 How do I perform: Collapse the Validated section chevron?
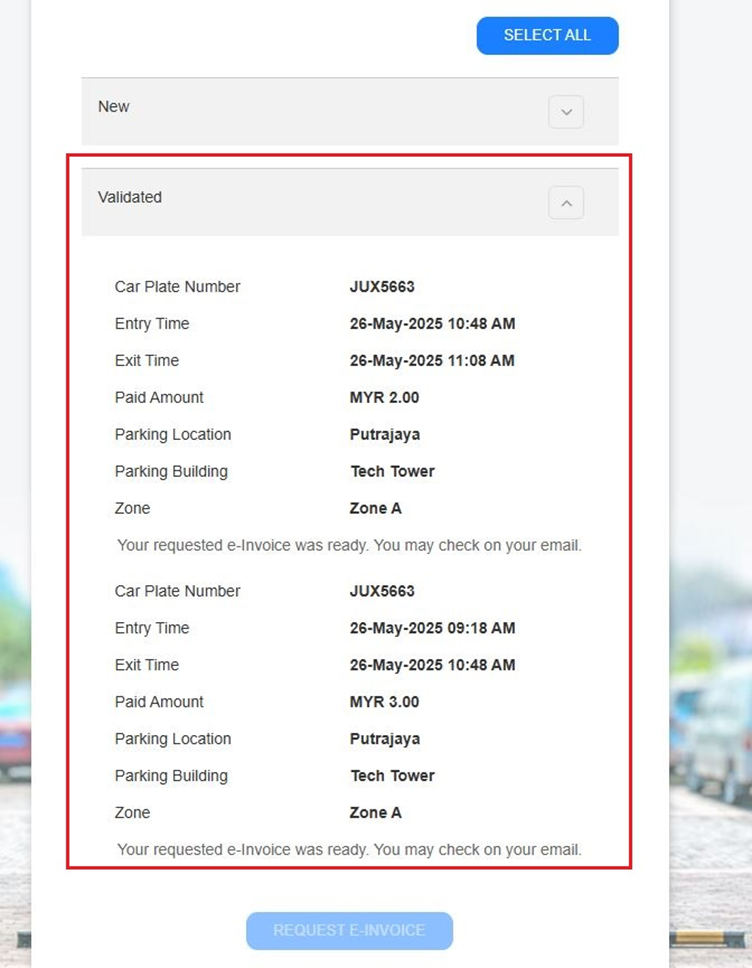click(566, 203)
